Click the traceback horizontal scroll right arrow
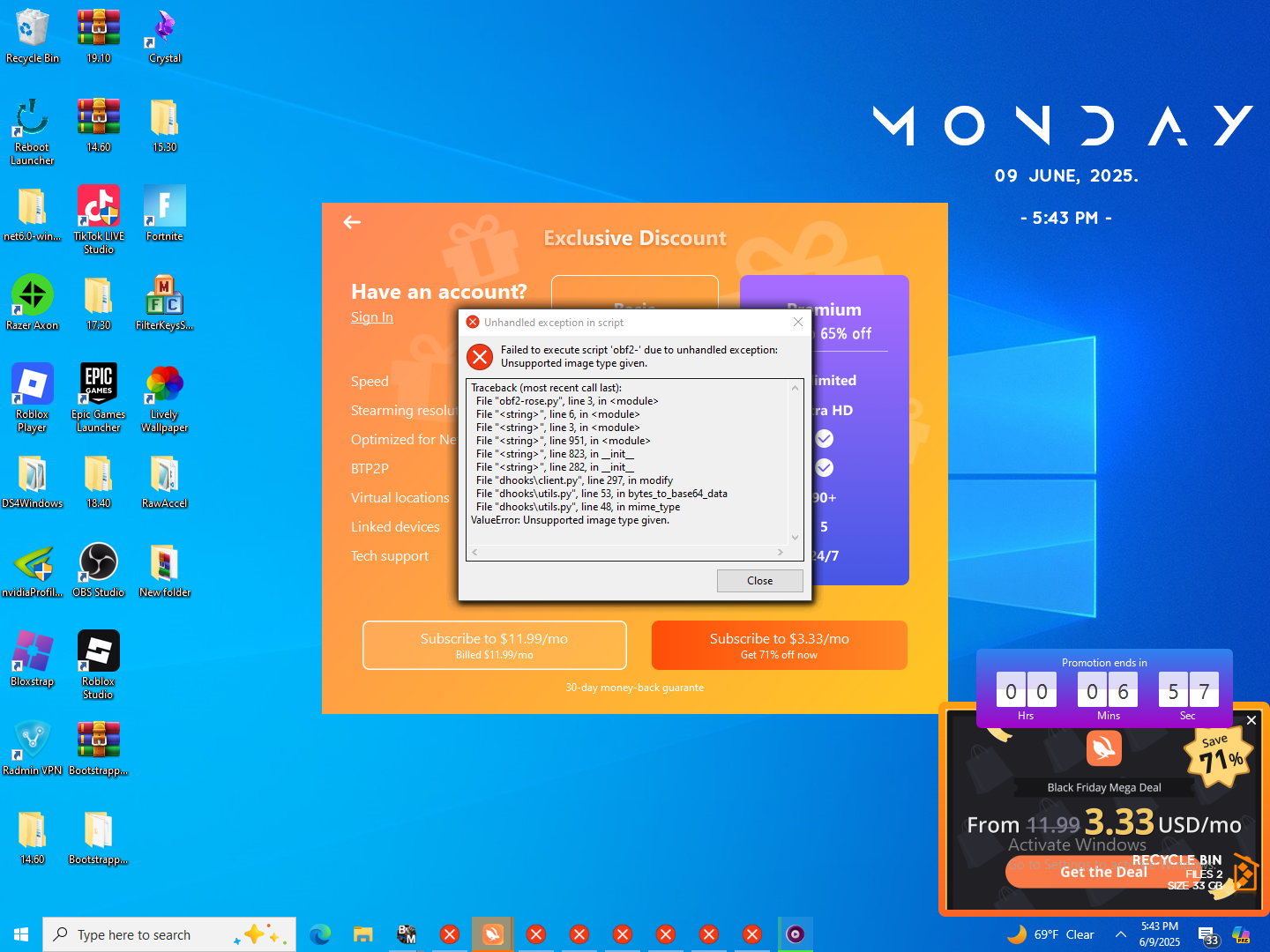This screenshot has height=952, width=1270. 780,552
